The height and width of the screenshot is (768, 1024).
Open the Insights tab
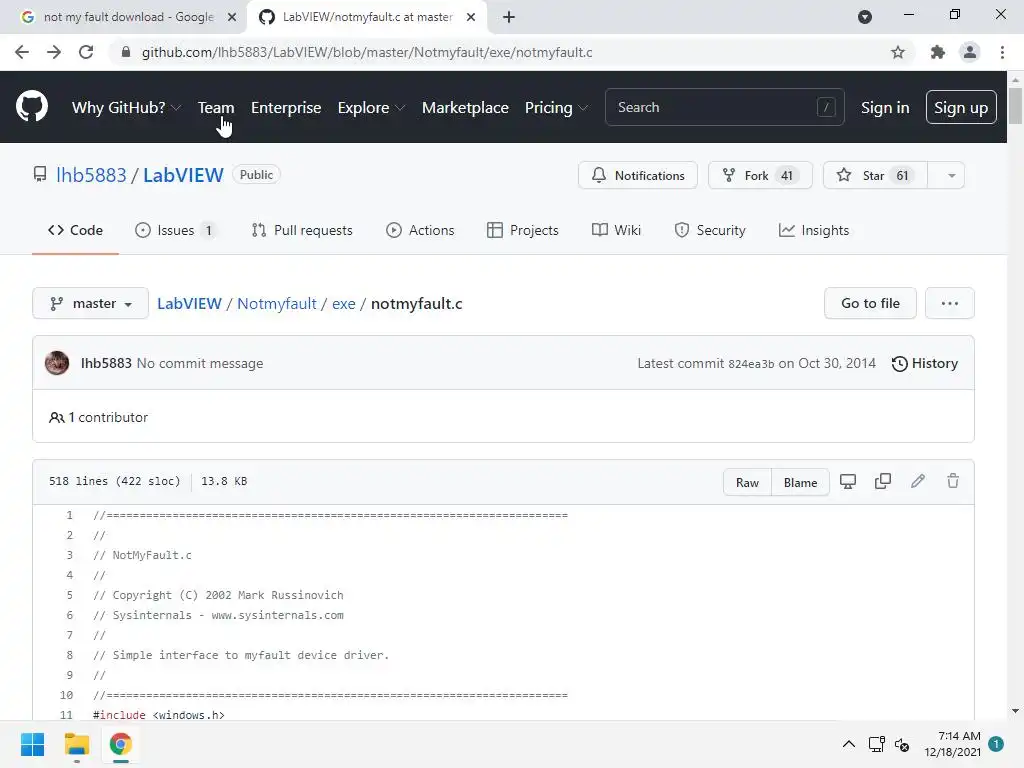click(x=814, y=231)
